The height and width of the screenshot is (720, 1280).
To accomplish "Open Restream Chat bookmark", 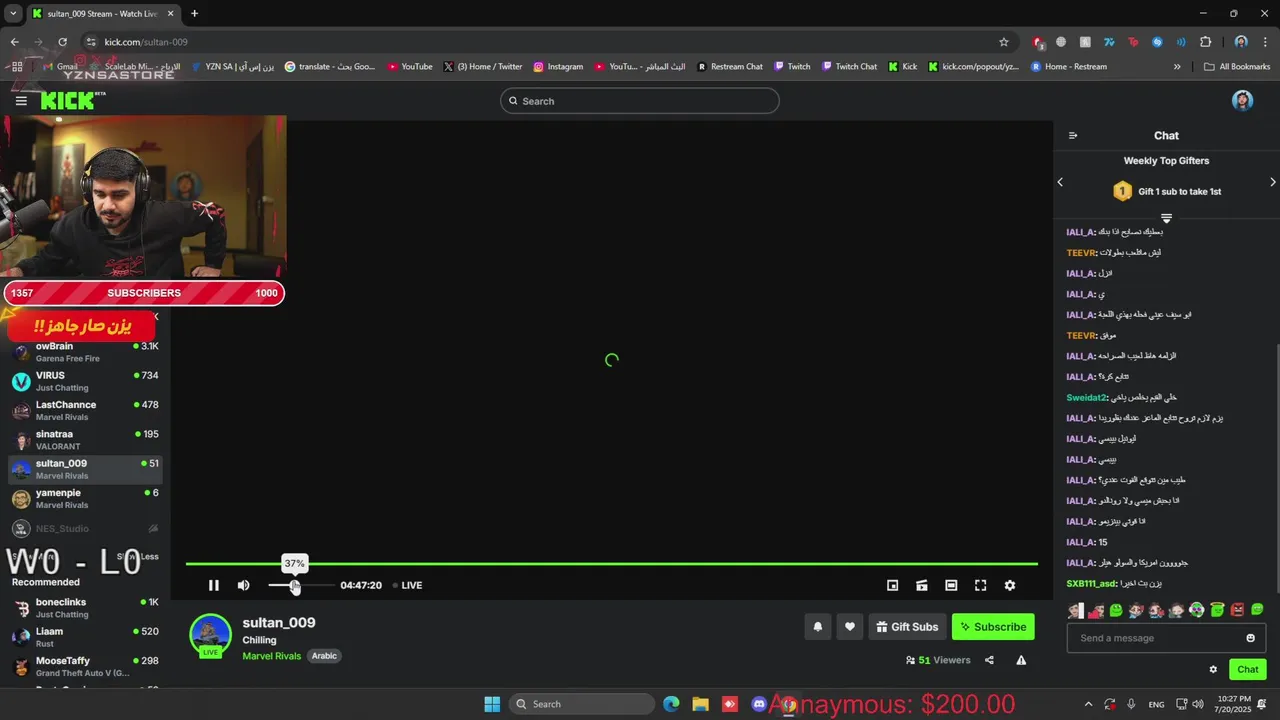I will pyautogui.click(x=730, y=67).
